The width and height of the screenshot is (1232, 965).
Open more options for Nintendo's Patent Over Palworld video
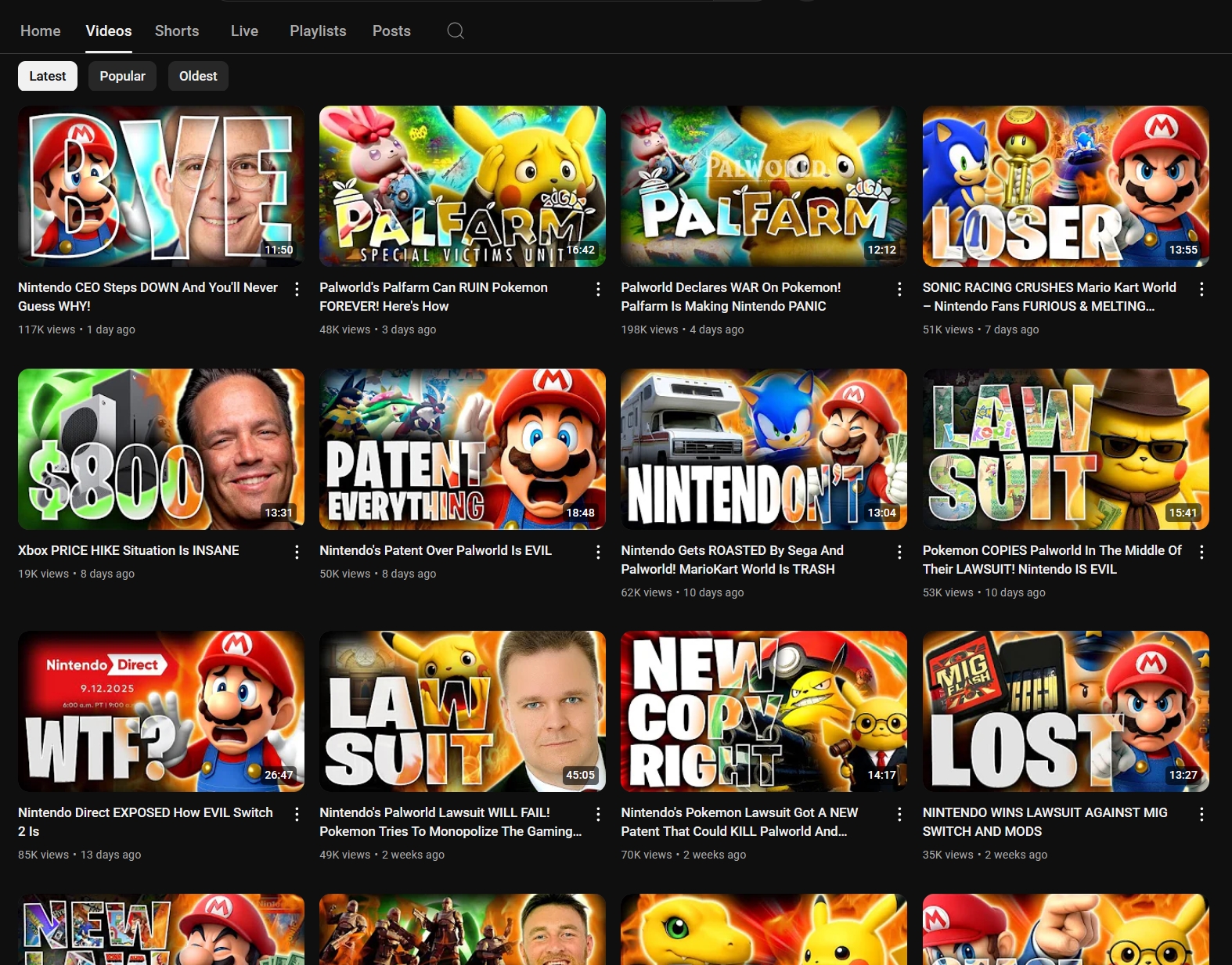[x=598, y=553]
